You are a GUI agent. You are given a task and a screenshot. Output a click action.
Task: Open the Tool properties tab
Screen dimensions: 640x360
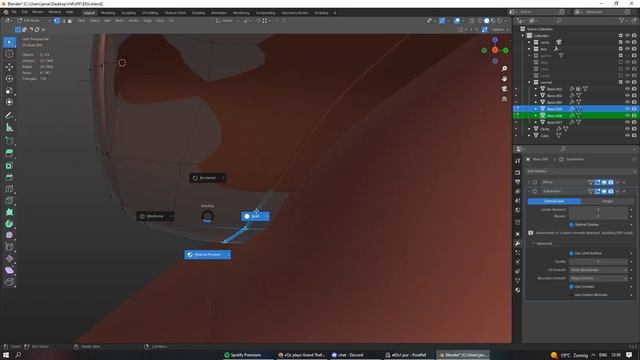tap(518, 161)
